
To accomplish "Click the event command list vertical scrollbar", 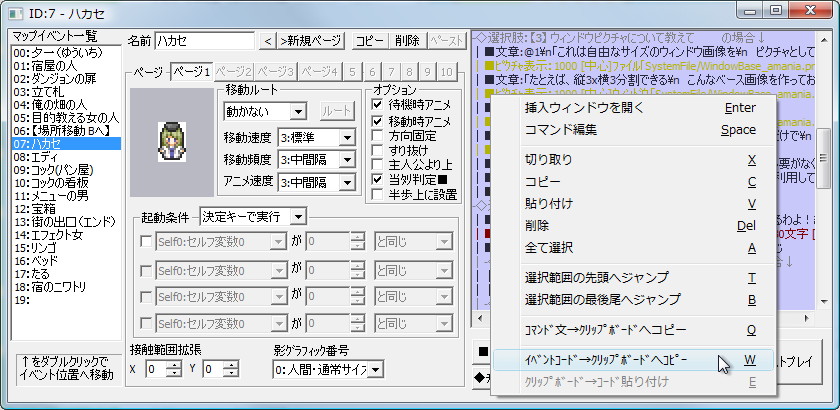I will pos(824,169).
